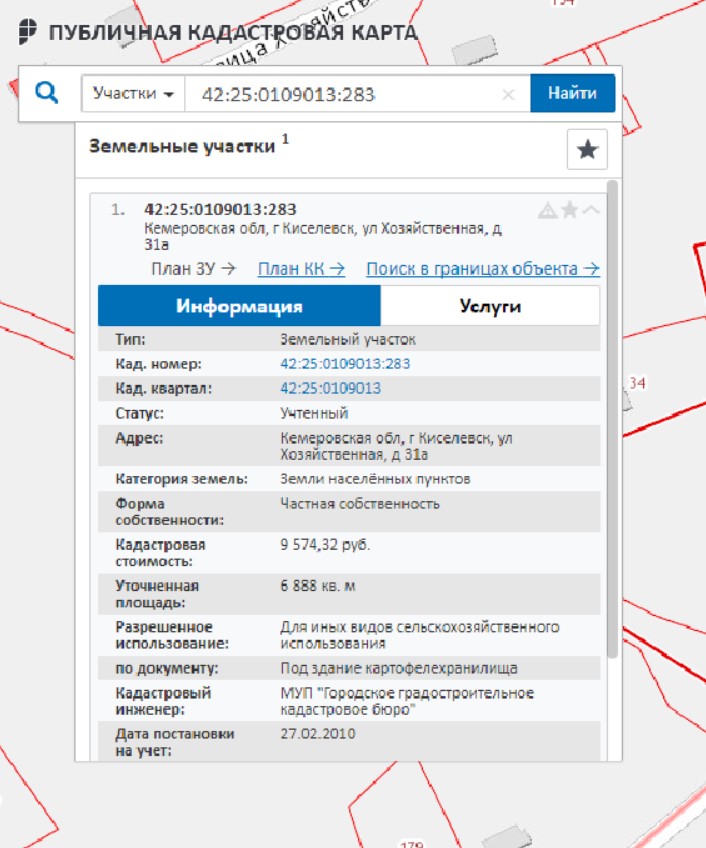Click Поиск в границах объекта link
The height and width of the screenshot is (848, 706).
483,269
